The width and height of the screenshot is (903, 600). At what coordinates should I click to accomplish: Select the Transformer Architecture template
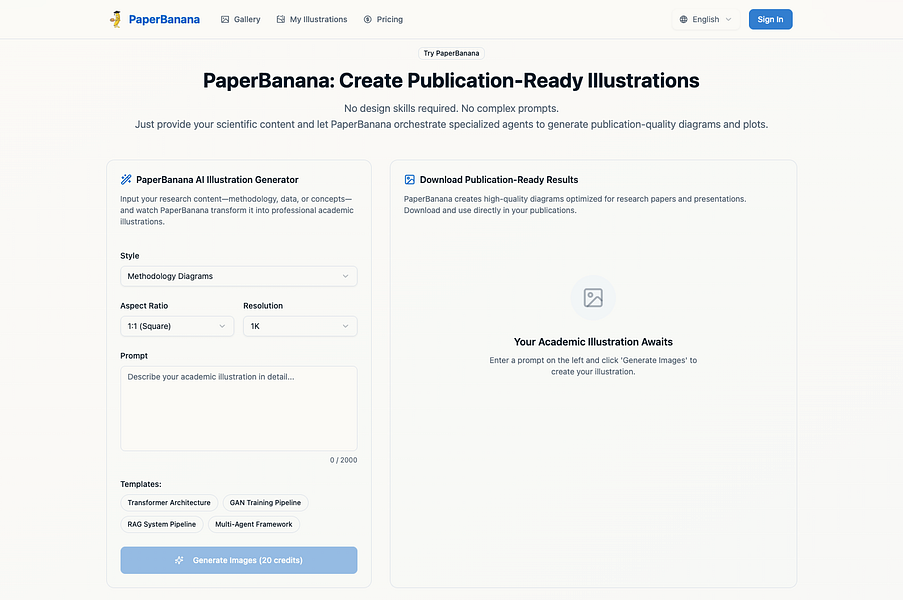pos(169,503)
